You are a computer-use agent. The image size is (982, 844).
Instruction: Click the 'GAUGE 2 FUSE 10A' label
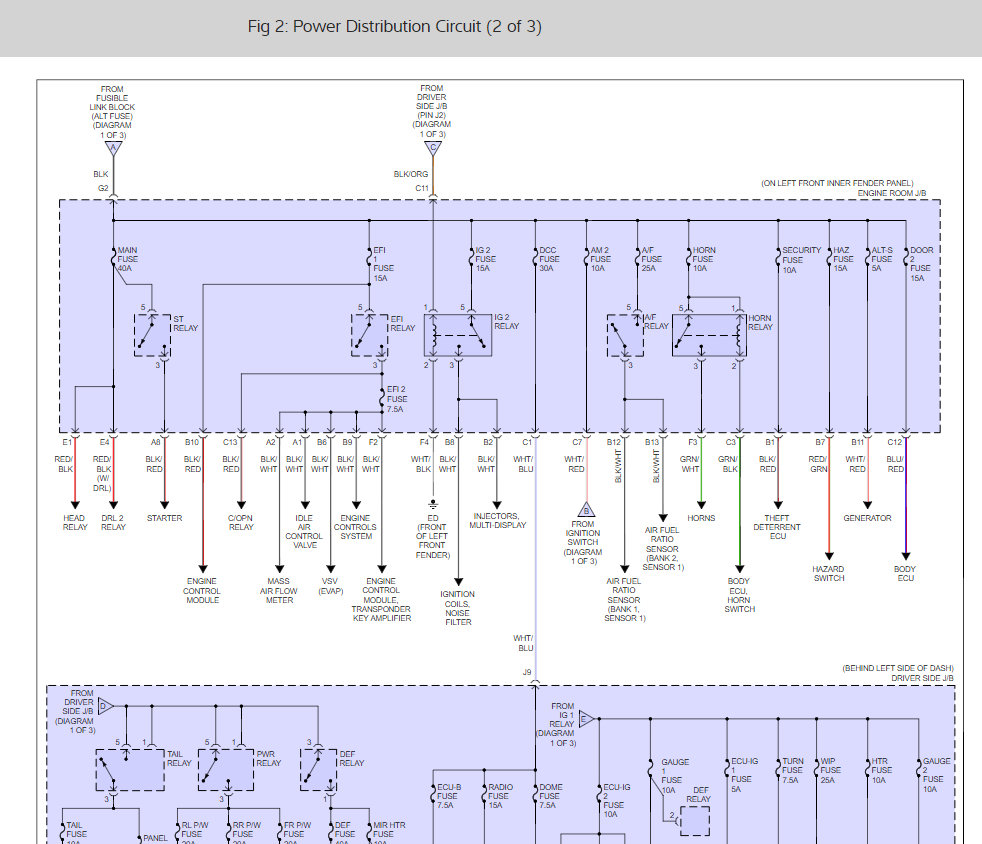tap(936, 775)
